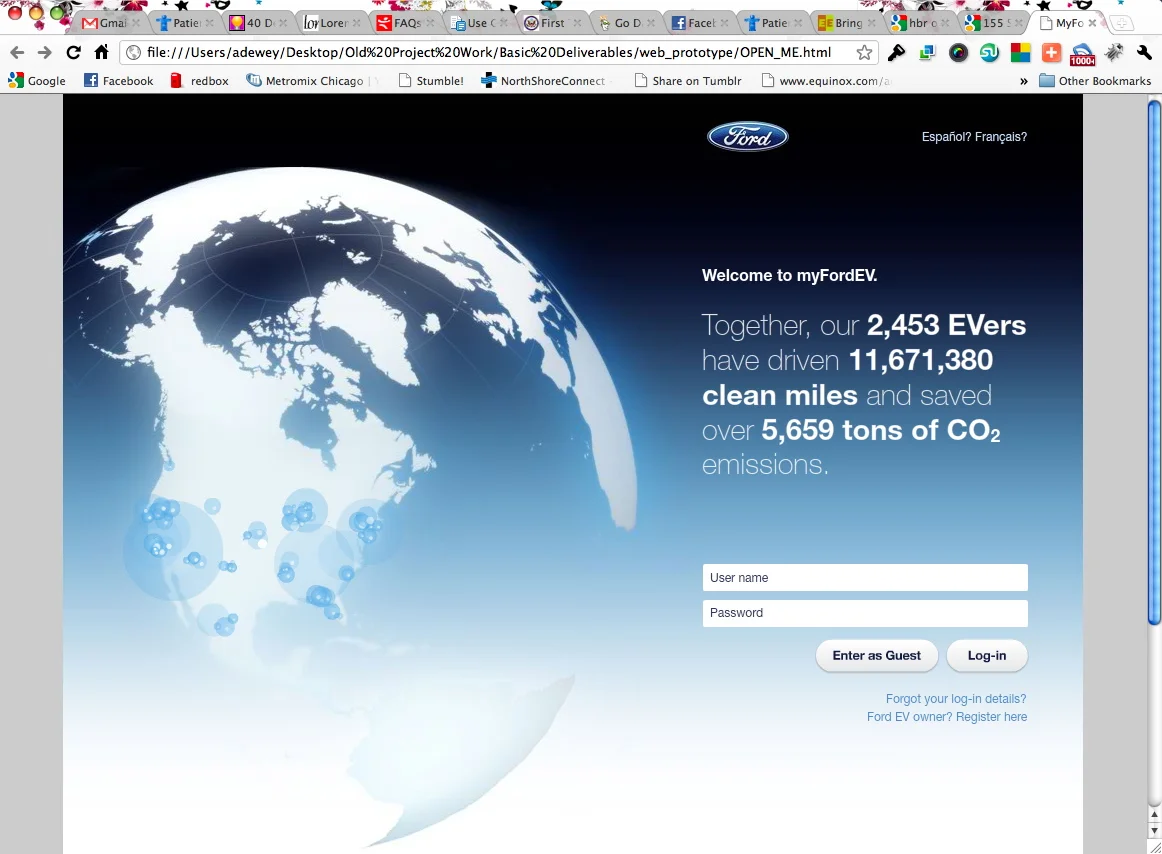This screenshot has width=1162, height=854.
Task: Open the extension icon with 1000 badge
Action: [1082, 54]
